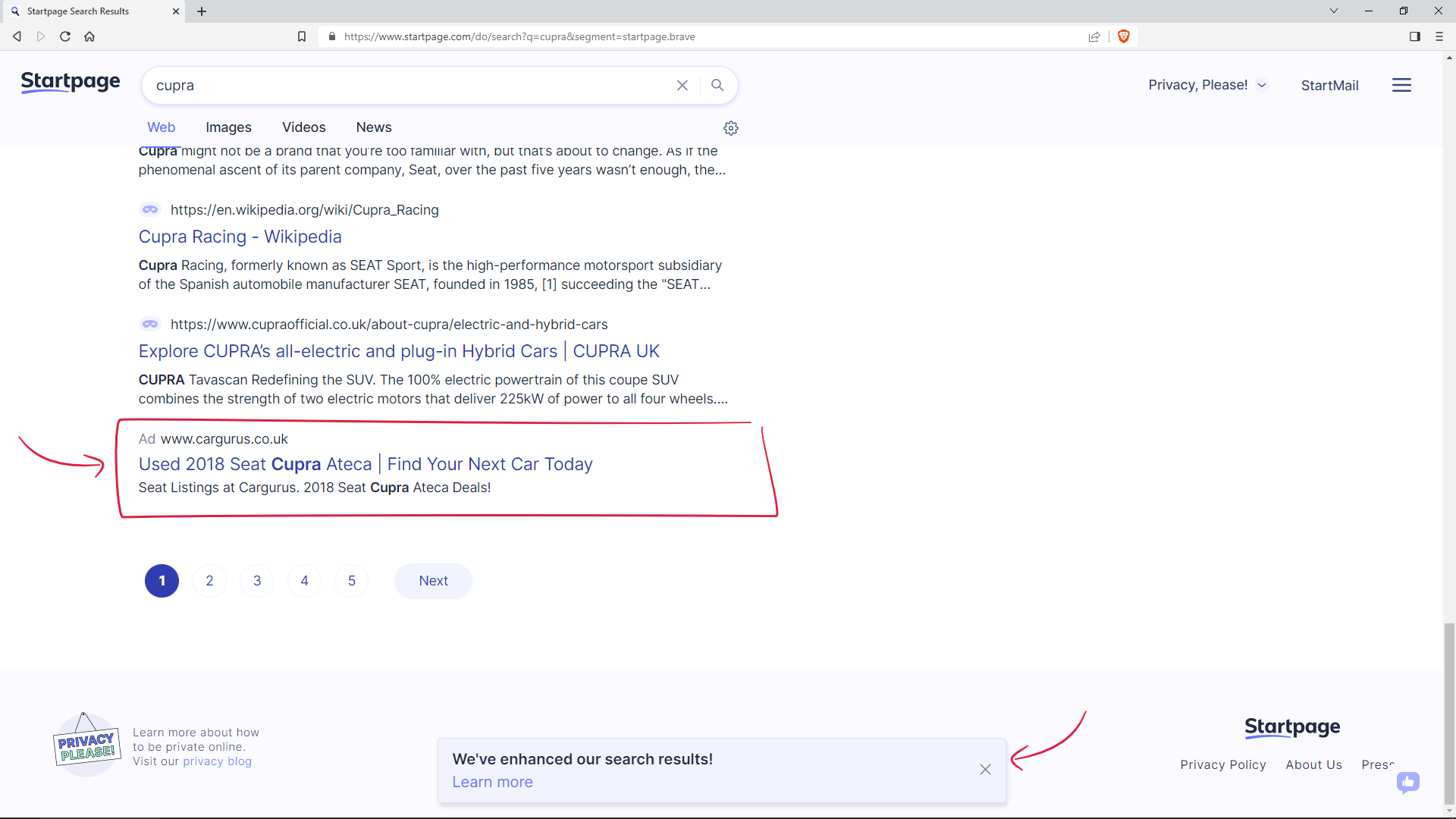Open the search settings gear
Screen dimensions: 1456x819
coord(731,128)
